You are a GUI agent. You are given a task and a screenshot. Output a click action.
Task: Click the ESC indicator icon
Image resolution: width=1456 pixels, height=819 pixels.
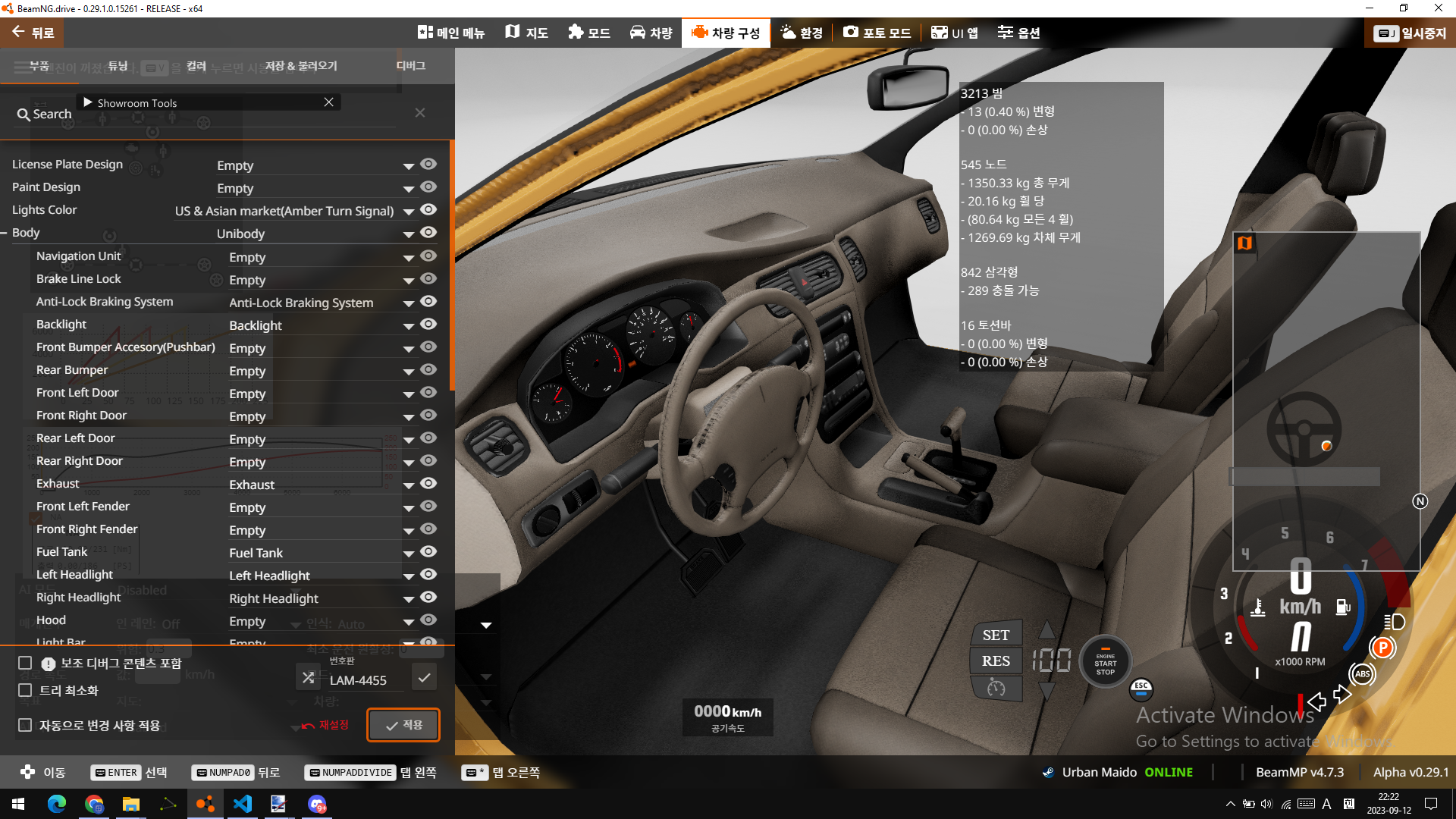[1141, 689]
